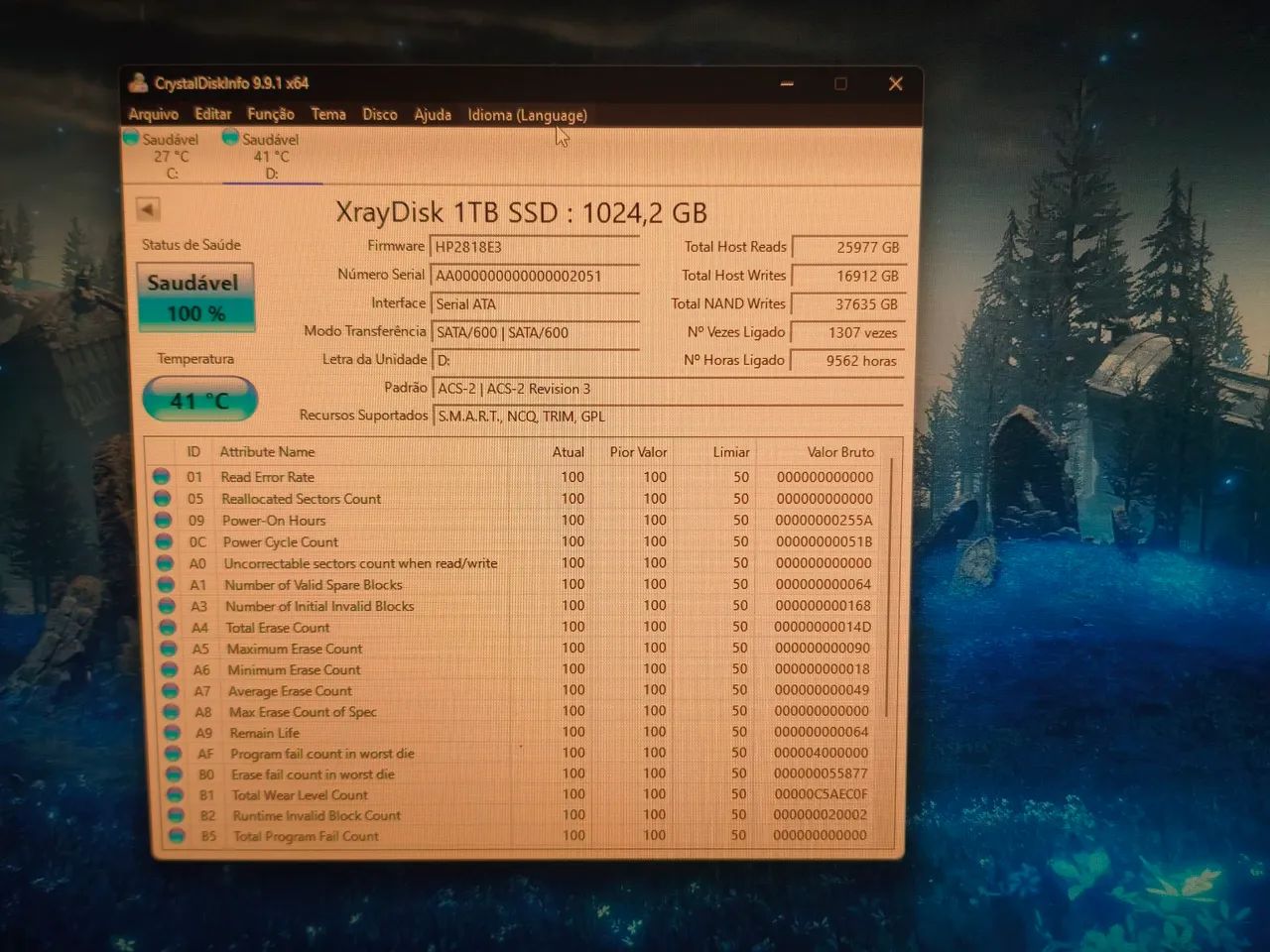Click the Valor Bruto column header
This screenshot has width=1270, height=952.
[x=840, y=452]
